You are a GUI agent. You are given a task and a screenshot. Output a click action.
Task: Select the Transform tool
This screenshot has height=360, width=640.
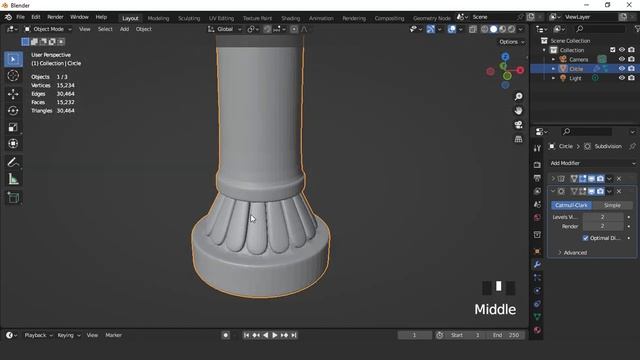point(13,144)
